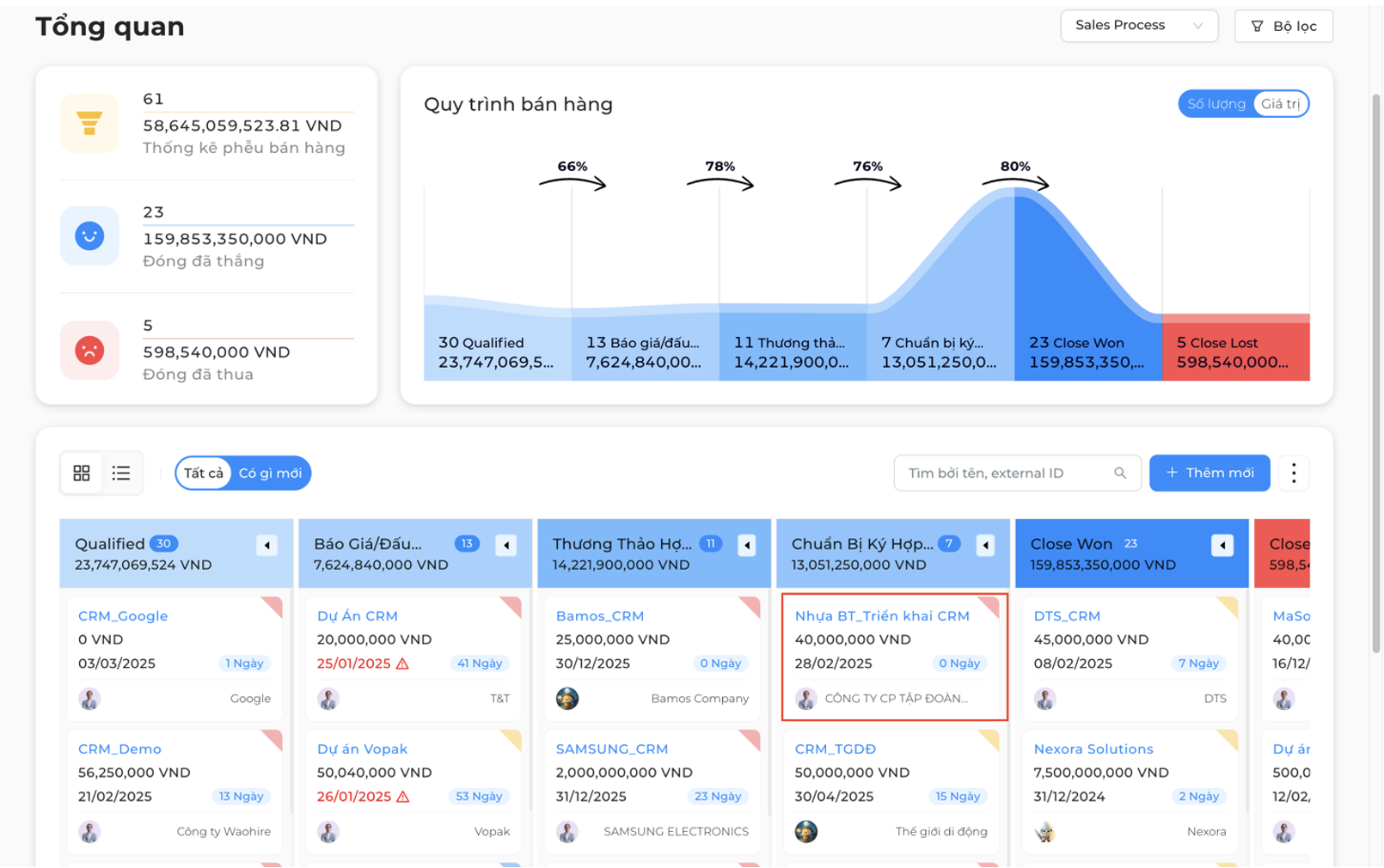The image size is (1384, 868).
Task: Toggle chart to Số lượng
Action: 1216,104
